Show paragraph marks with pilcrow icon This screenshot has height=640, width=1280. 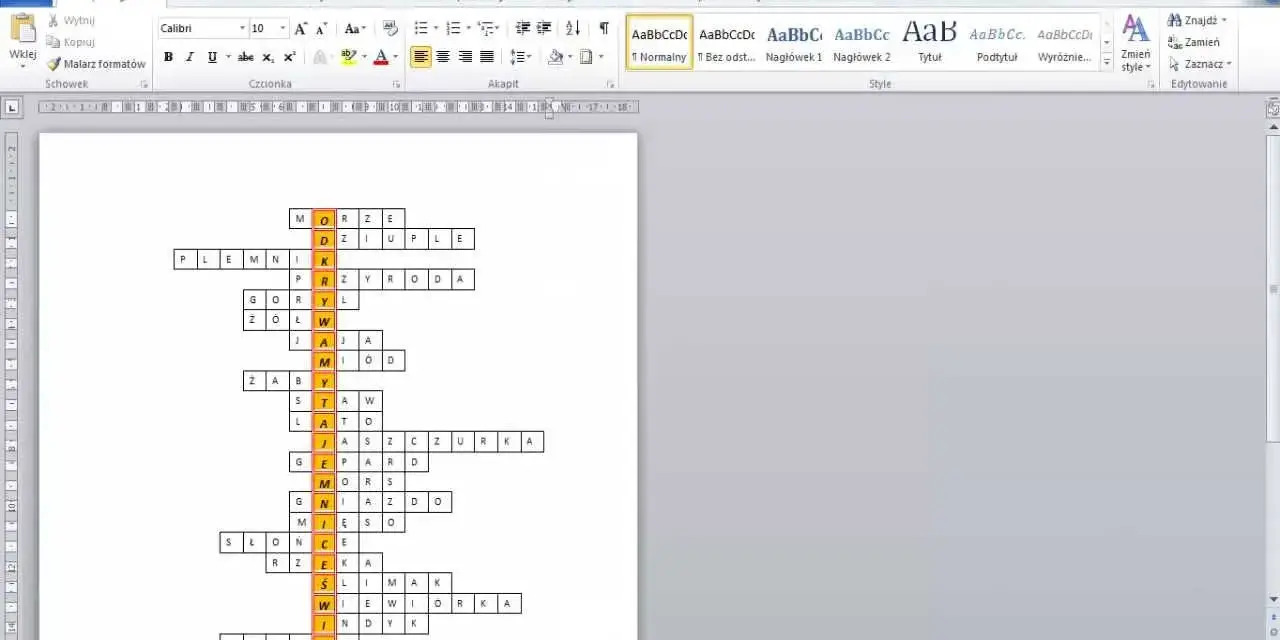click(604, 29)
